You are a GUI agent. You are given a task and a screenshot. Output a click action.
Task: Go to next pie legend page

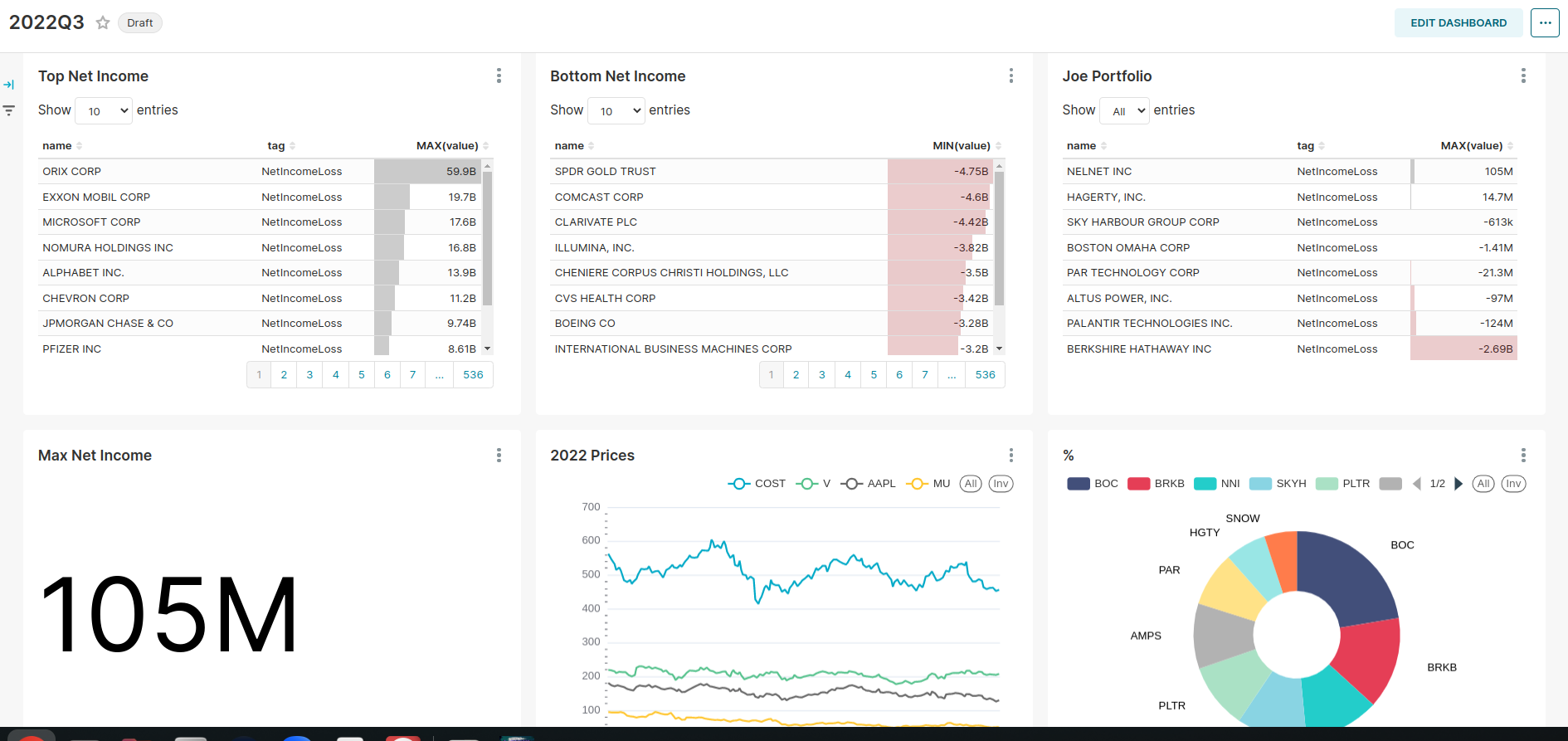1458,484
